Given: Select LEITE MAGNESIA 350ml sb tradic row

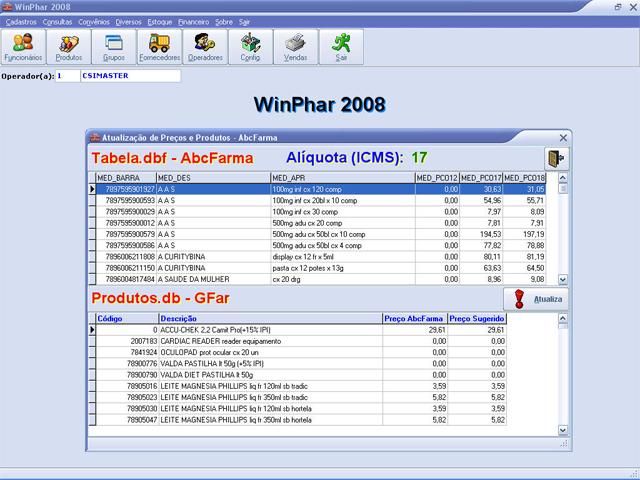Looking at the screenshot, I should [297, 397].
